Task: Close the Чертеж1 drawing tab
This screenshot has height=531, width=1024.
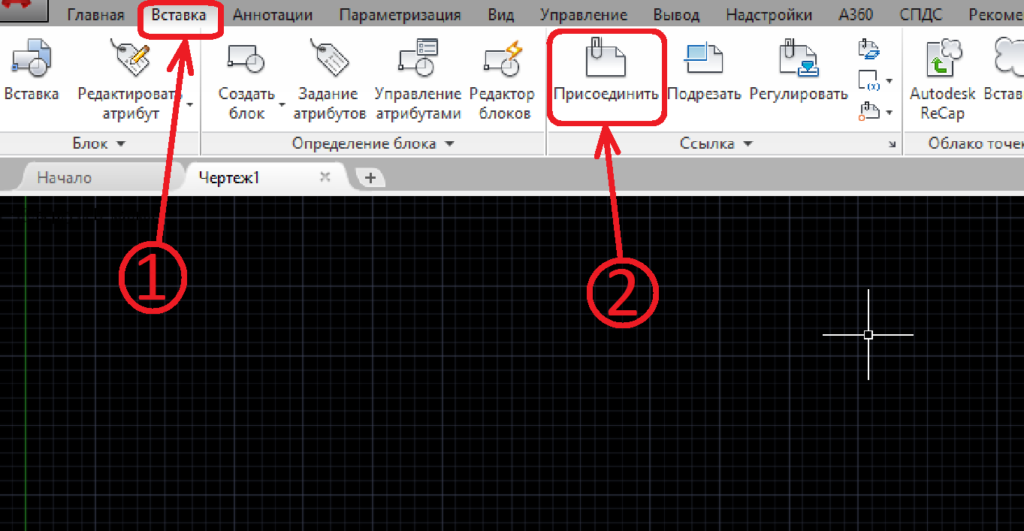Action: [x=324, y=177]
